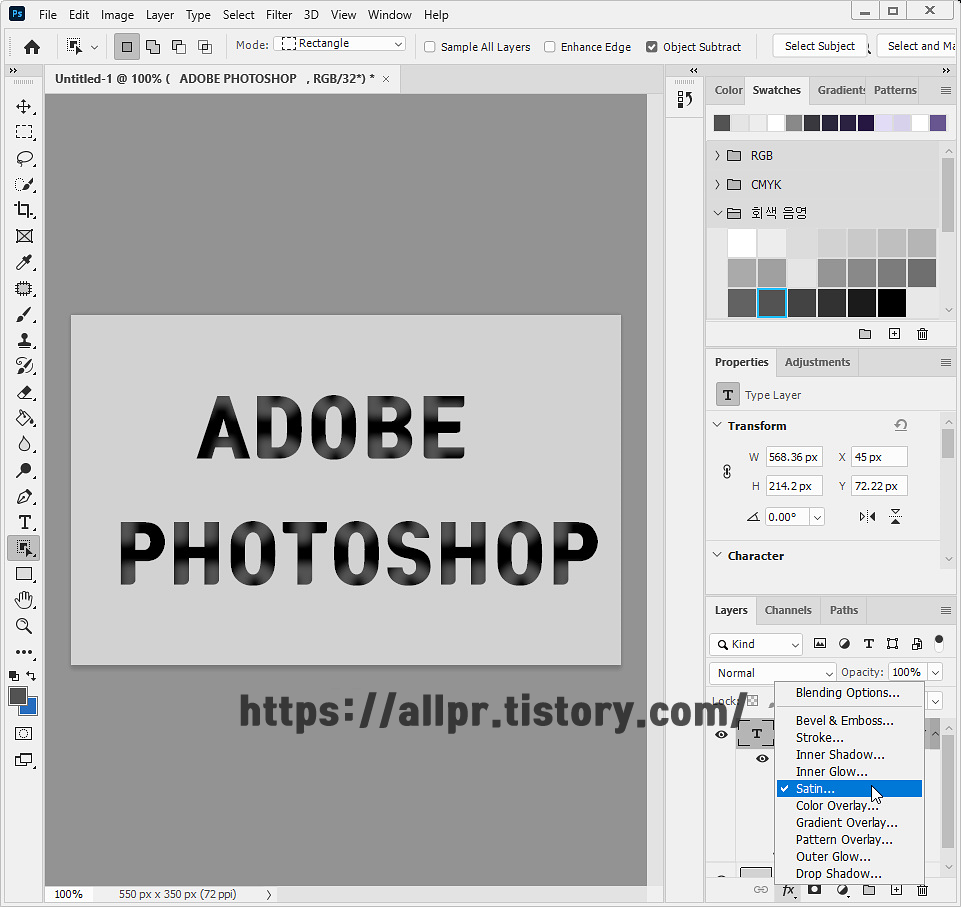Screen dimensions: 961x907
Task: Enable Enhance Edge checkbox
Action: (x=550, y=47)
